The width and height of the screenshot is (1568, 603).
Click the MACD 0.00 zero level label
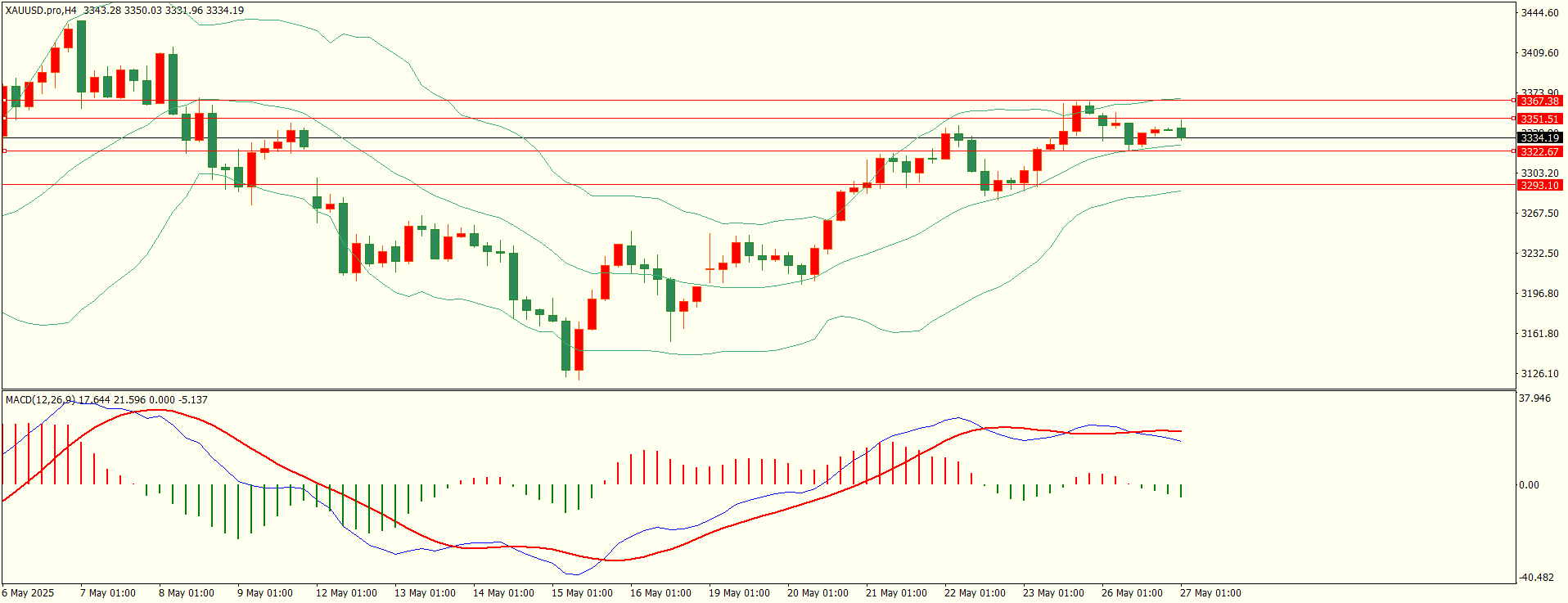click(x=1529, y=485)
